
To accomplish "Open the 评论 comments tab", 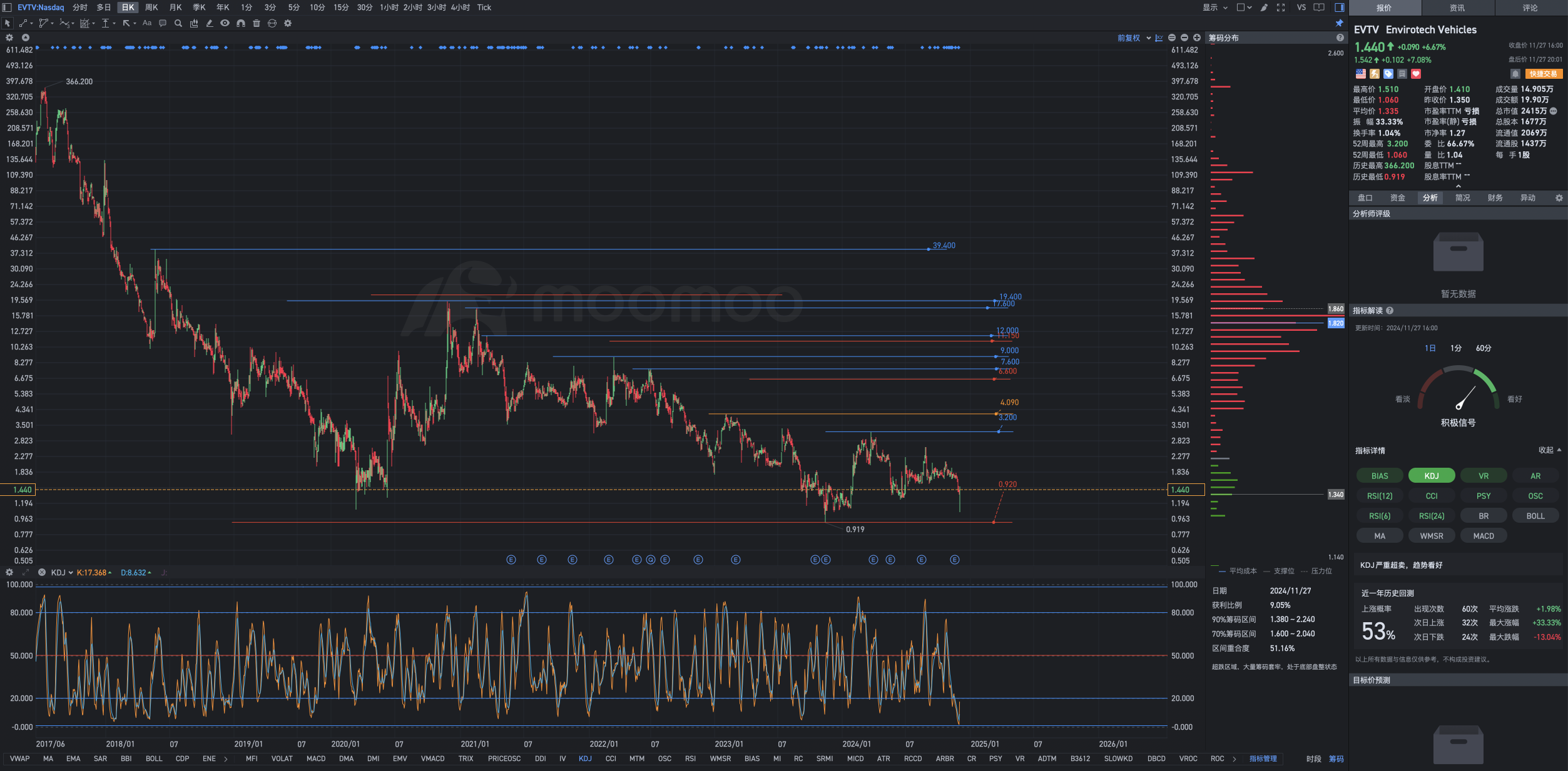I will (1530, 8).
